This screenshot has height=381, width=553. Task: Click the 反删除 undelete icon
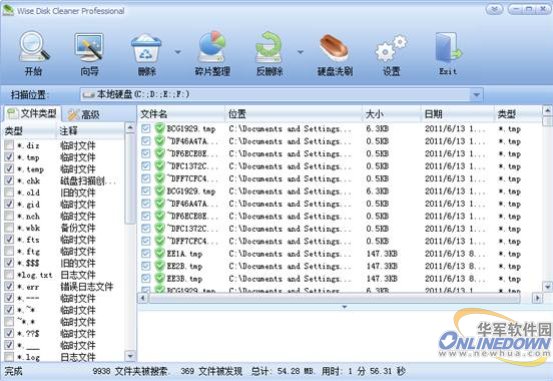[269, 47]
